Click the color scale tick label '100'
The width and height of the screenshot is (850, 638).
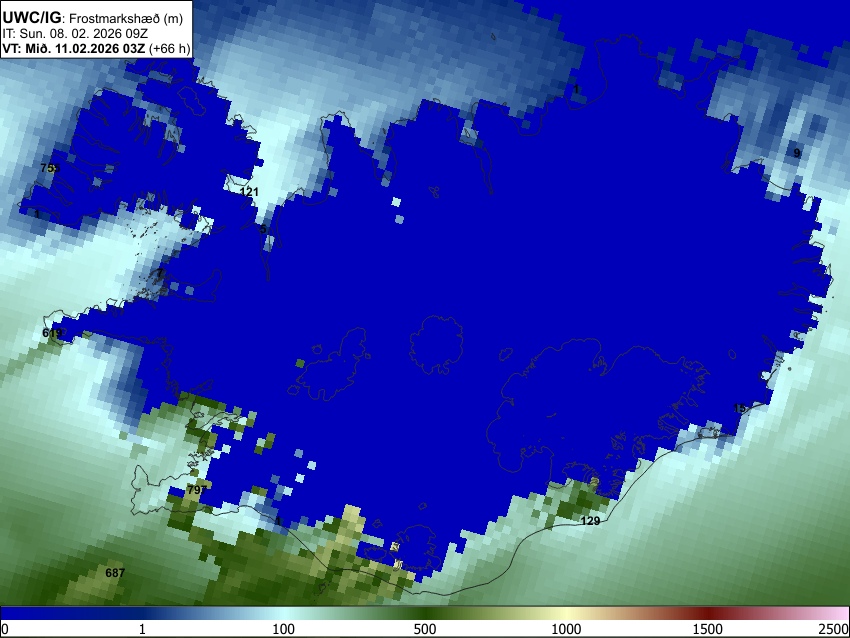[283, 629]
